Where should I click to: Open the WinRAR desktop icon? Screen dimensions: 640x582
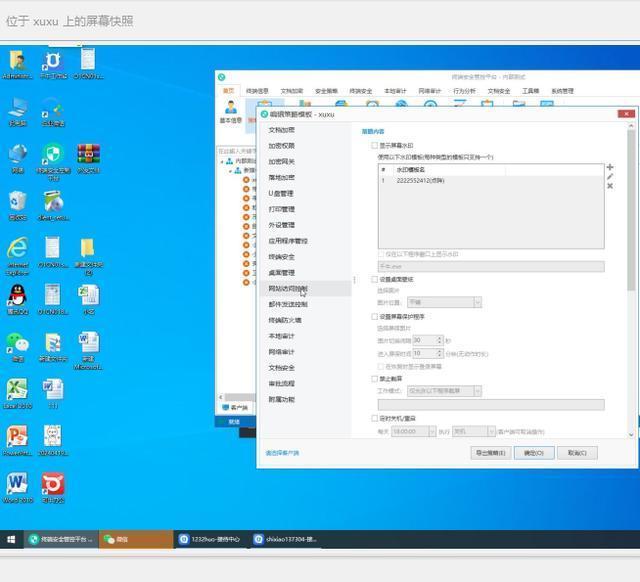[88, 157]
